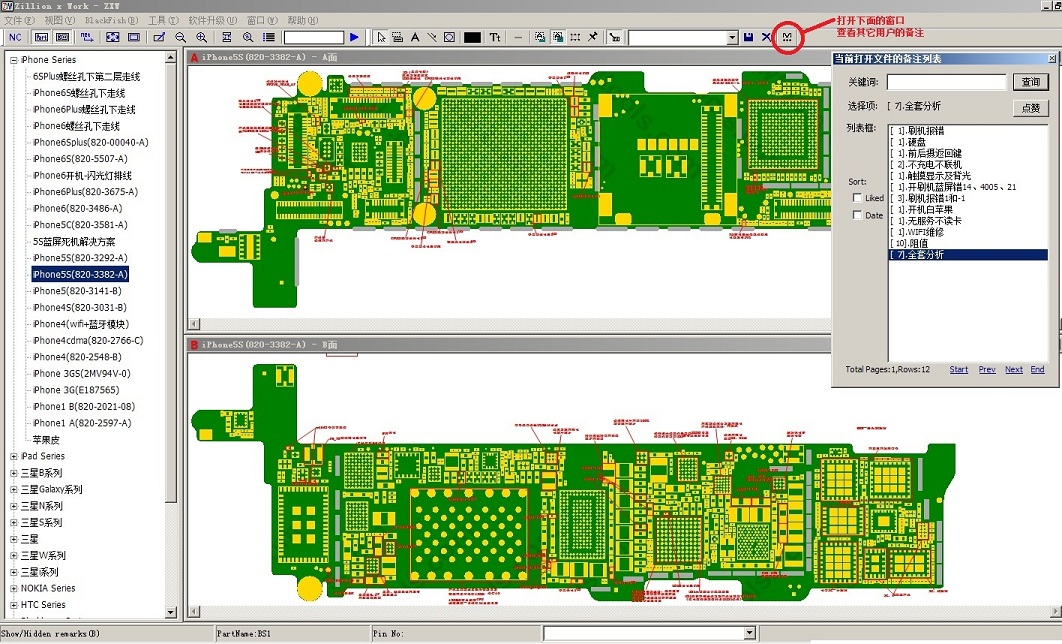Click the Next page link

pyautogui.click(x=1013, y=369)
